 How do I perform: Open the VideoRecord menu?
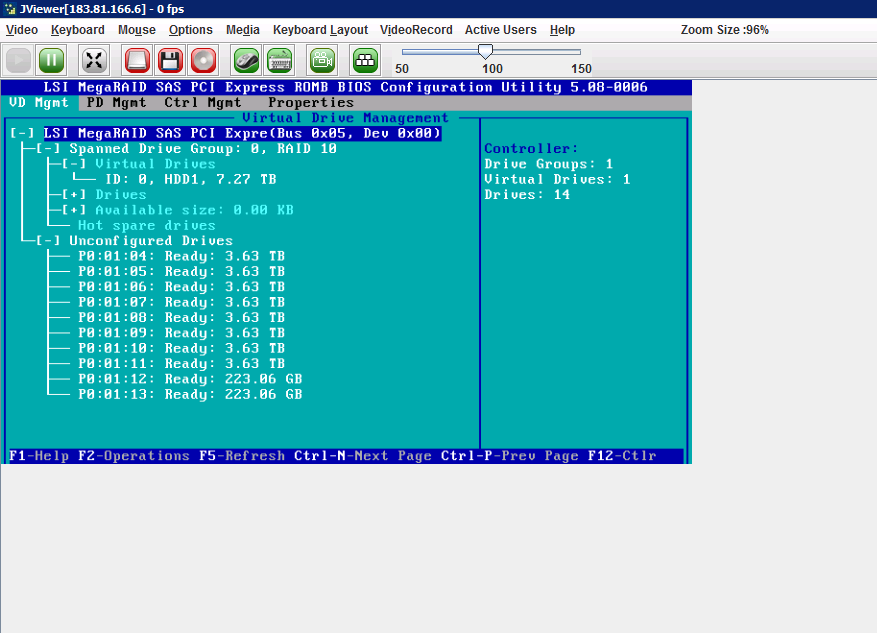(416, 30)
